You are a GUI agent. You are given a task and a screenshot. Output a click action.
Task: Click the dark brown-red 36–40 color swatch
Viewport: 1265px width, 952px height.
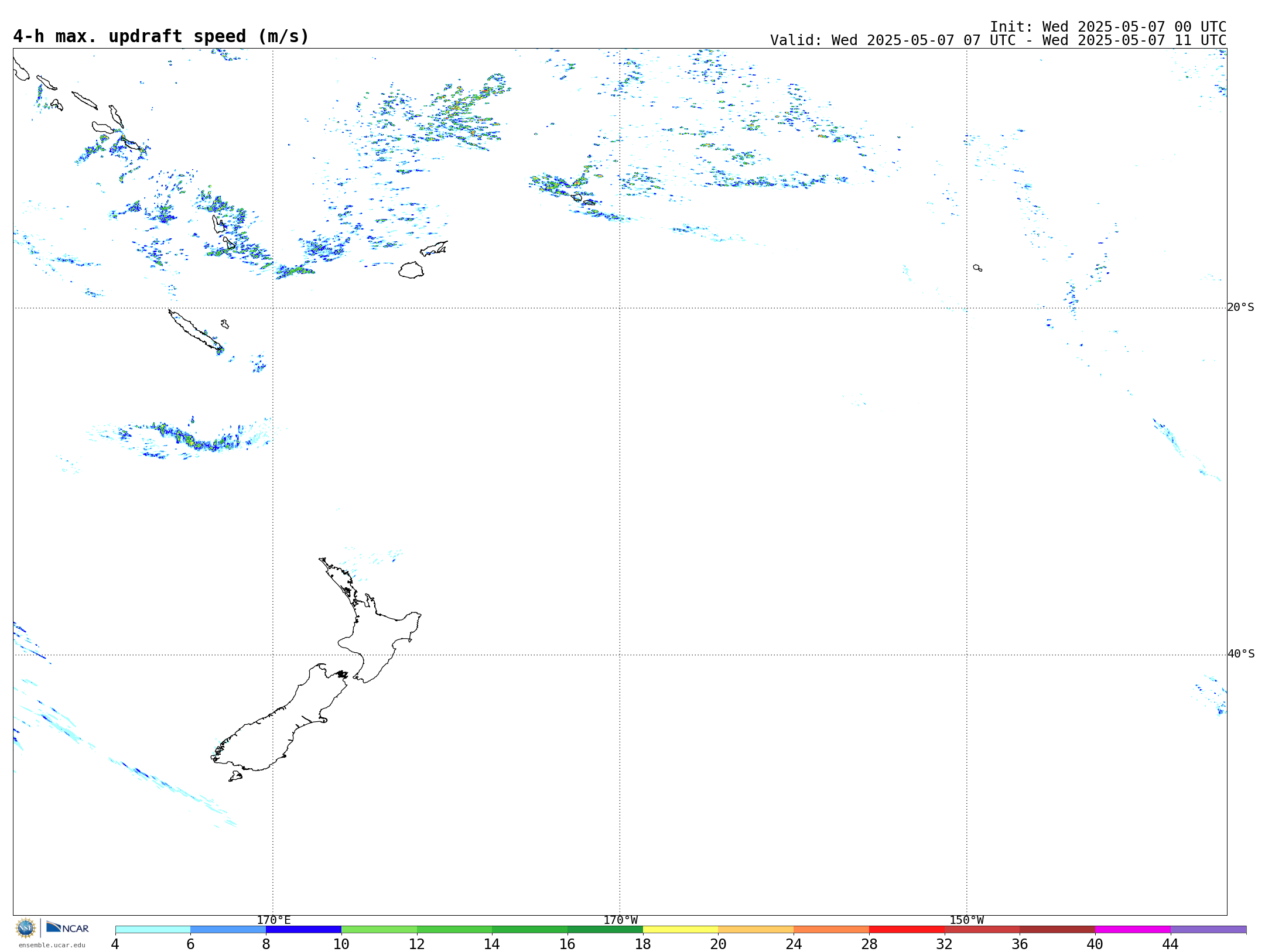1058,930
